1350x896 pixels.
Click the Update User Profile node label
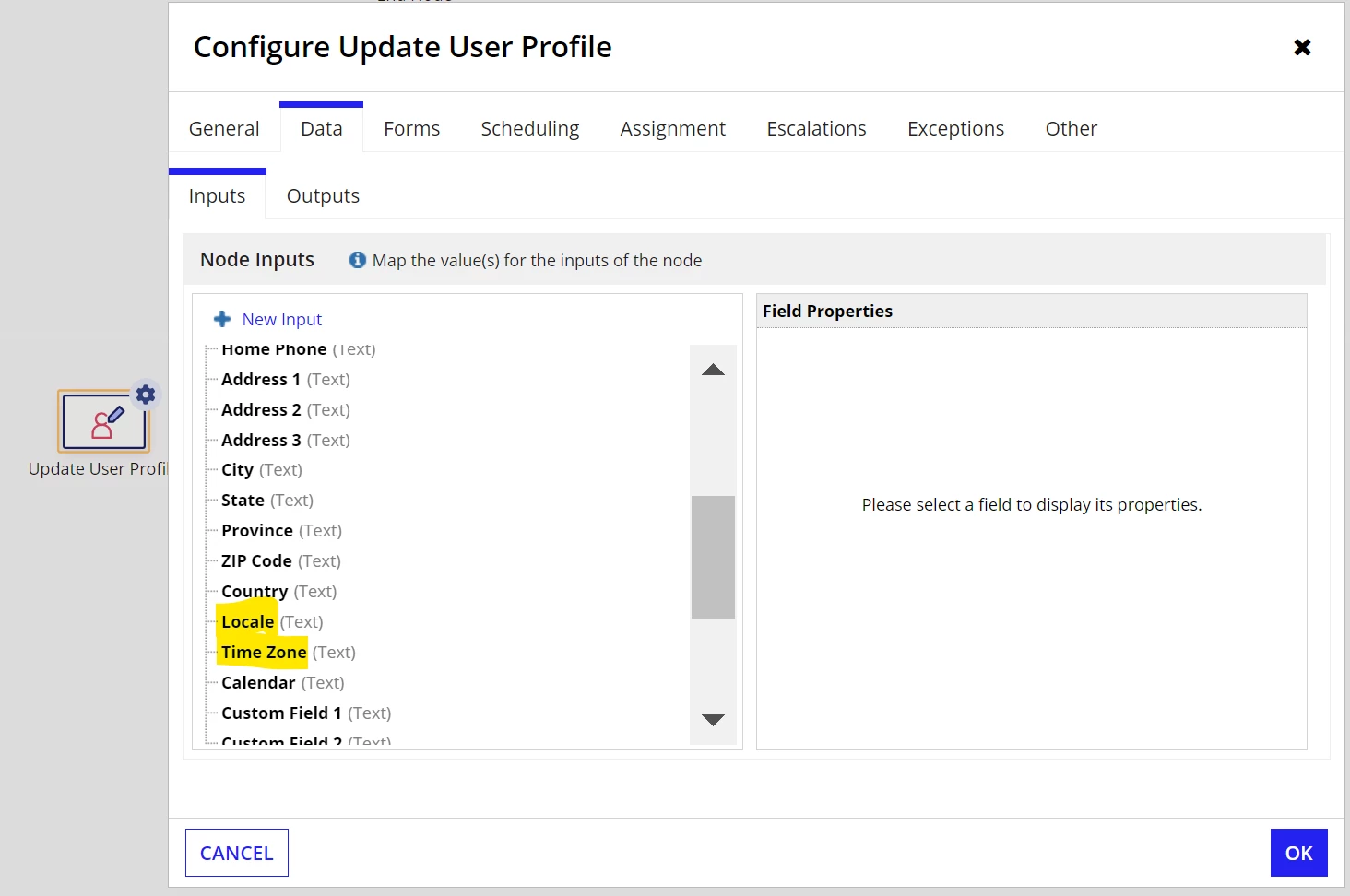pos(98,468)
